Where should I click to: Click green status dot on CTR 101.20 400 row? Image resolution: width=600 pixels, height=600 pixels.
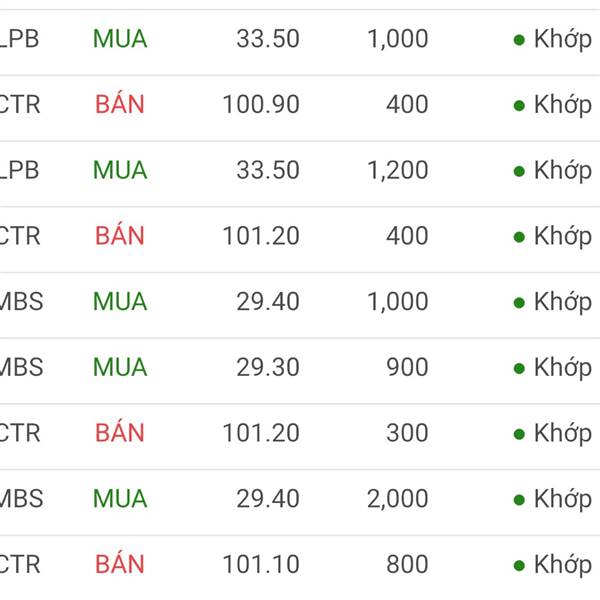pos(519,237)
